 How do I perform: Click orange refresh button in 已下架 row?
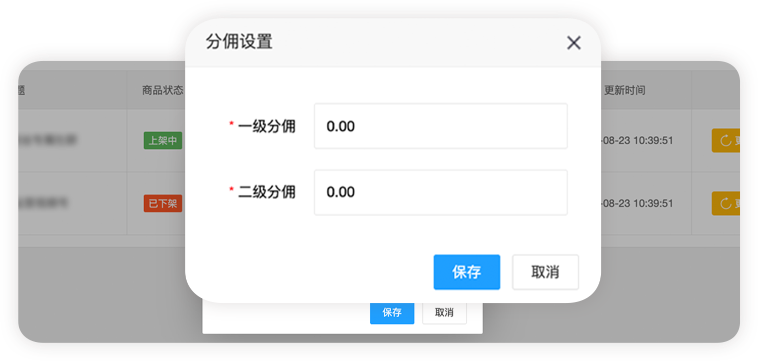pyautogui.click(x=726, y=203)
